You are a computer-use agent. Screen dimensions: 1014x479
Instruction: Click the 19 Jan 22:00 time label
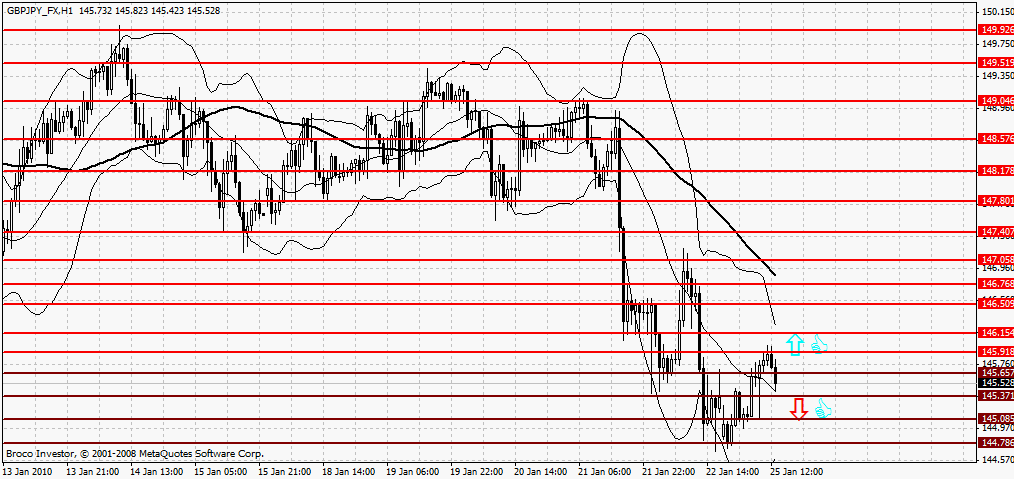[x=477, y=473]
